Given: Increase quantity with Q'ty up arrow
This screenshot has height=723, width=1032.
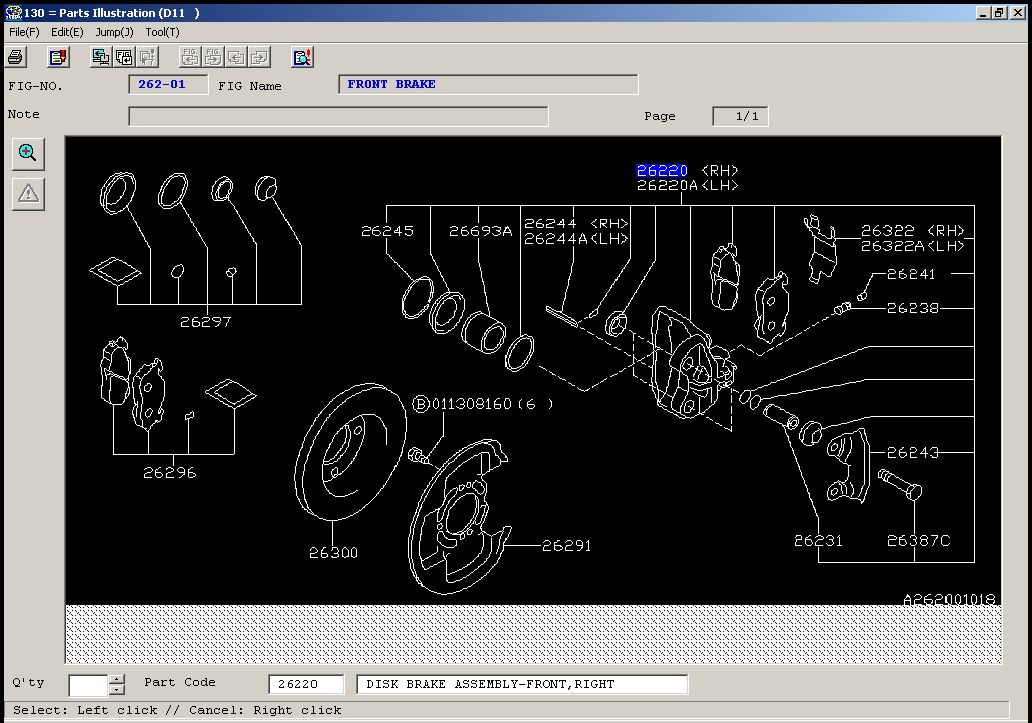Looking at the screenshot, I should [x=116, y=680].
